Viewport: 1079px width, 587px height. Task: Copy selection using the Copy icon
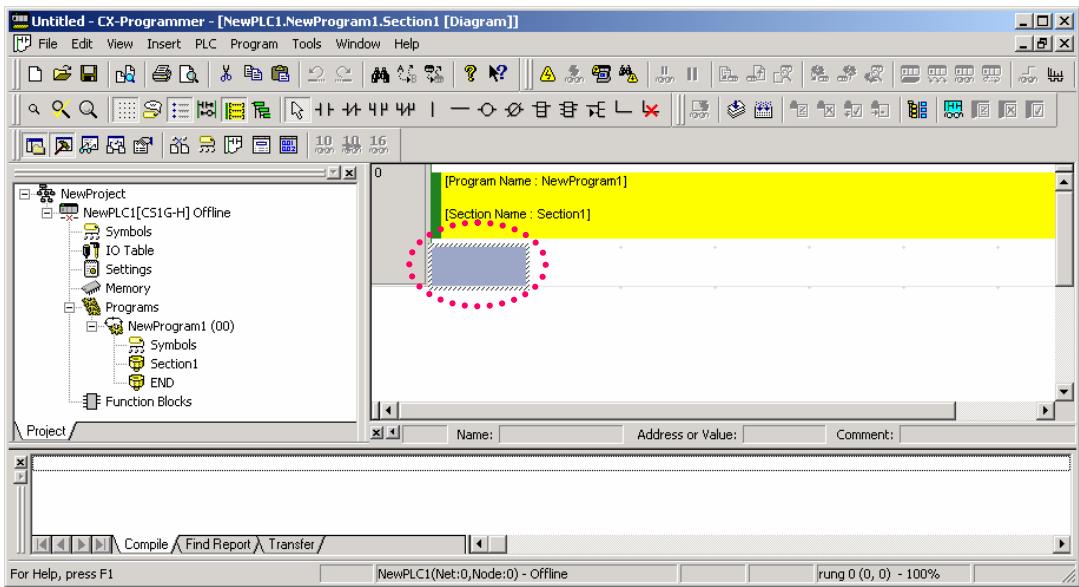[253, 74]
